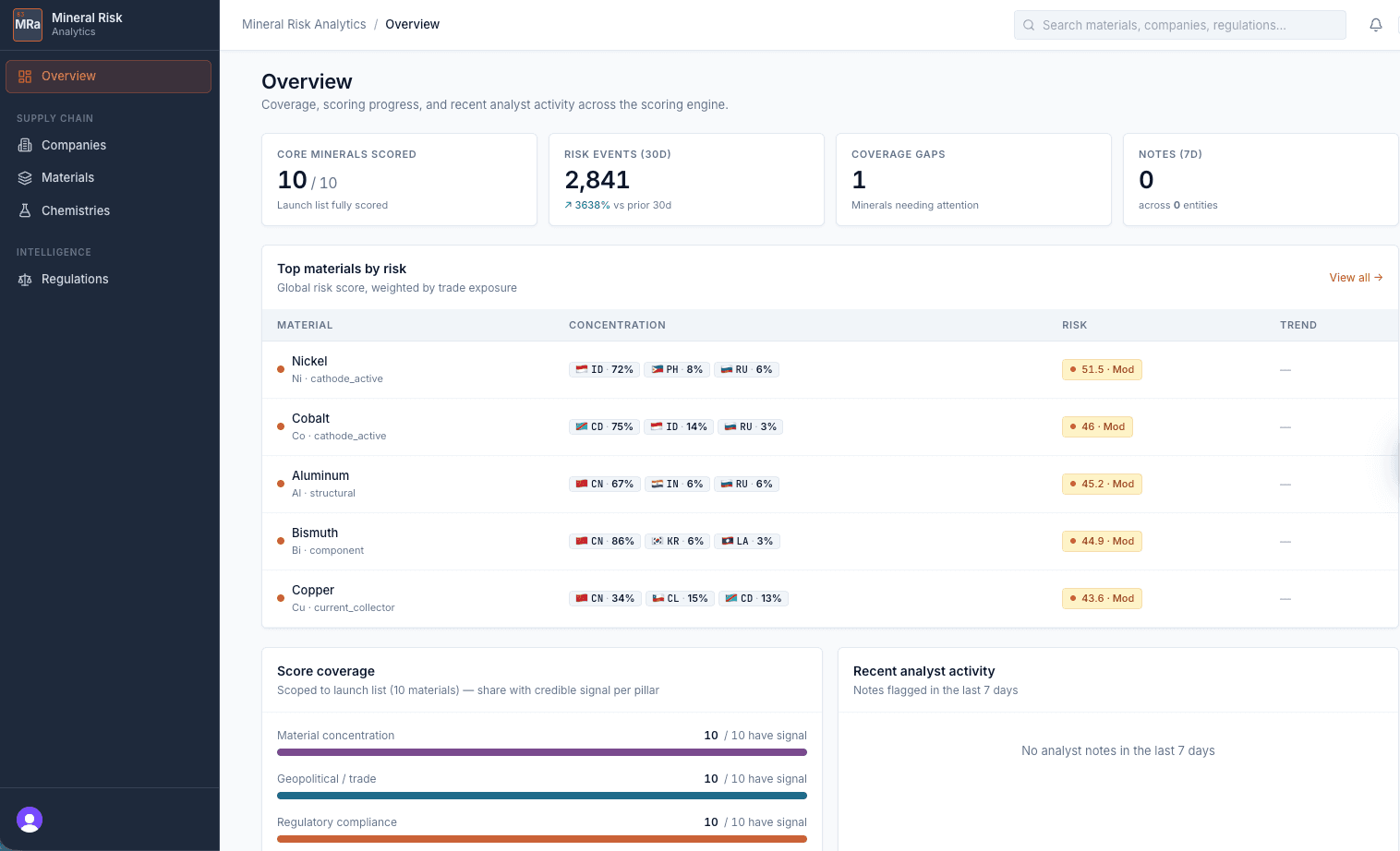Click the orange dot beside Copper

[x=281, y=598]
